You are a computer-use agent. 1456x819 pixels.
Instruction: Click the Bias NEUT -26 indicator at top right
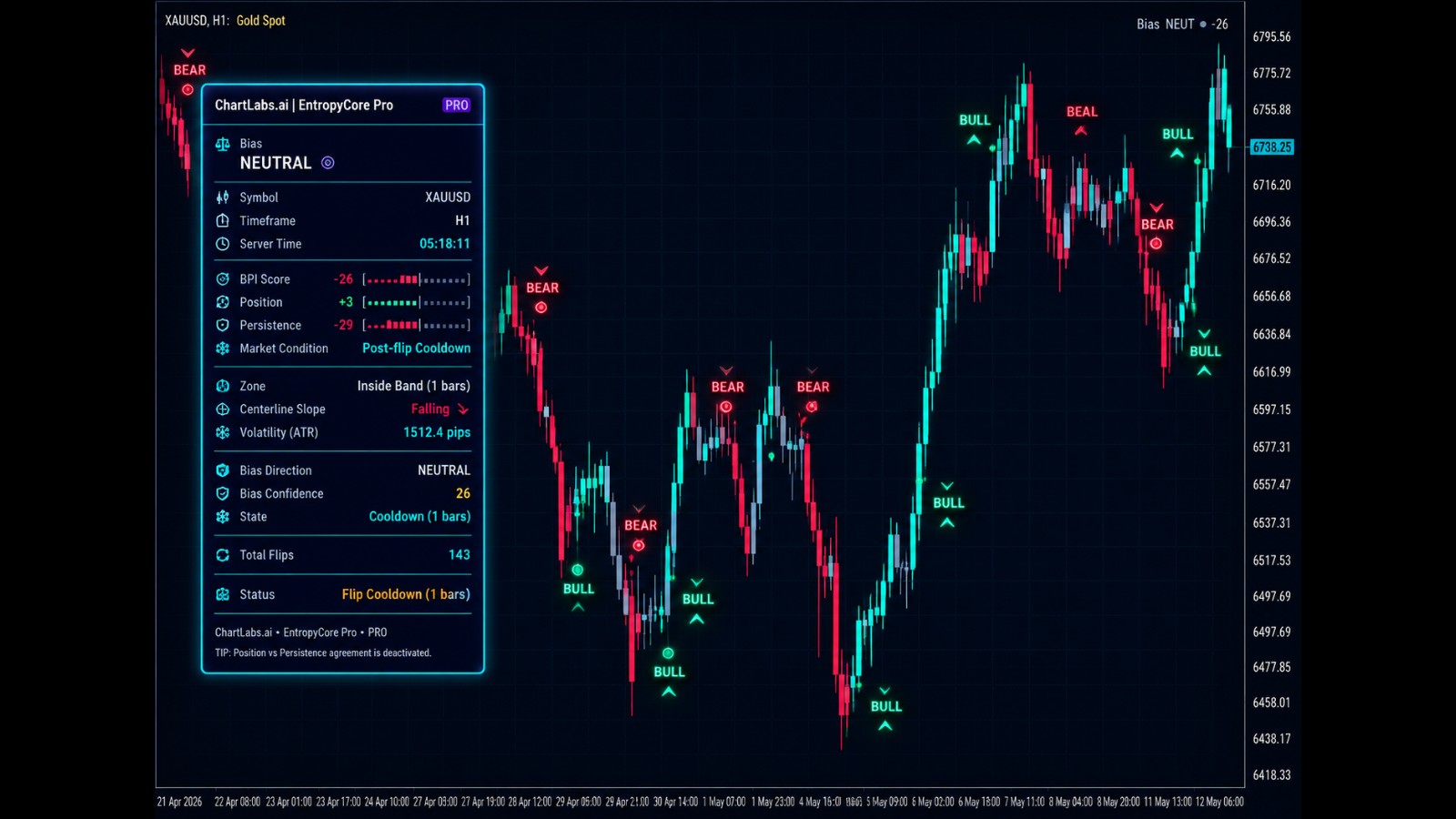click(1182, 25)
